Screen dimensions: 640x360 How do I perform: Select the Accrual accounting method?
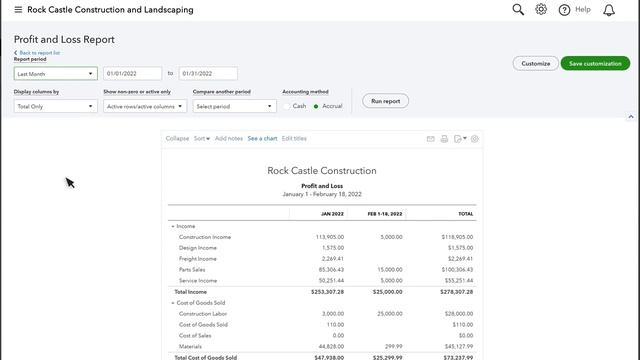[316, 106]
